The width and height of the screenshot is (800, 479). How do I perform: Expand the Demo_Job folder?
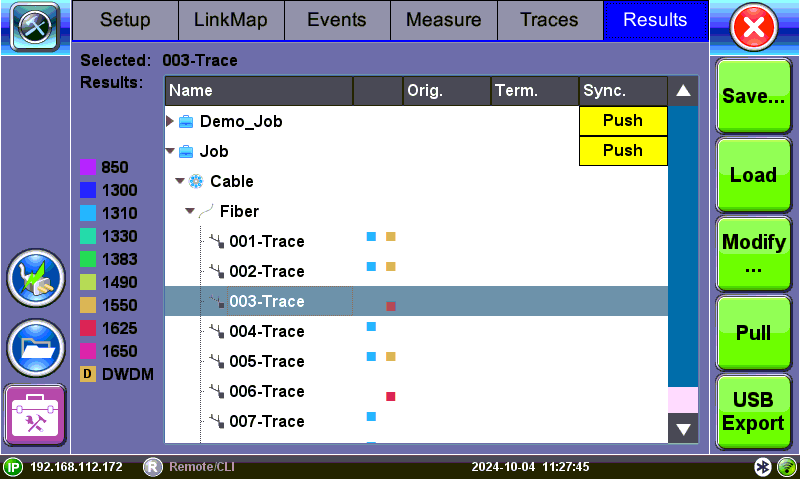[x=170, y=121]
